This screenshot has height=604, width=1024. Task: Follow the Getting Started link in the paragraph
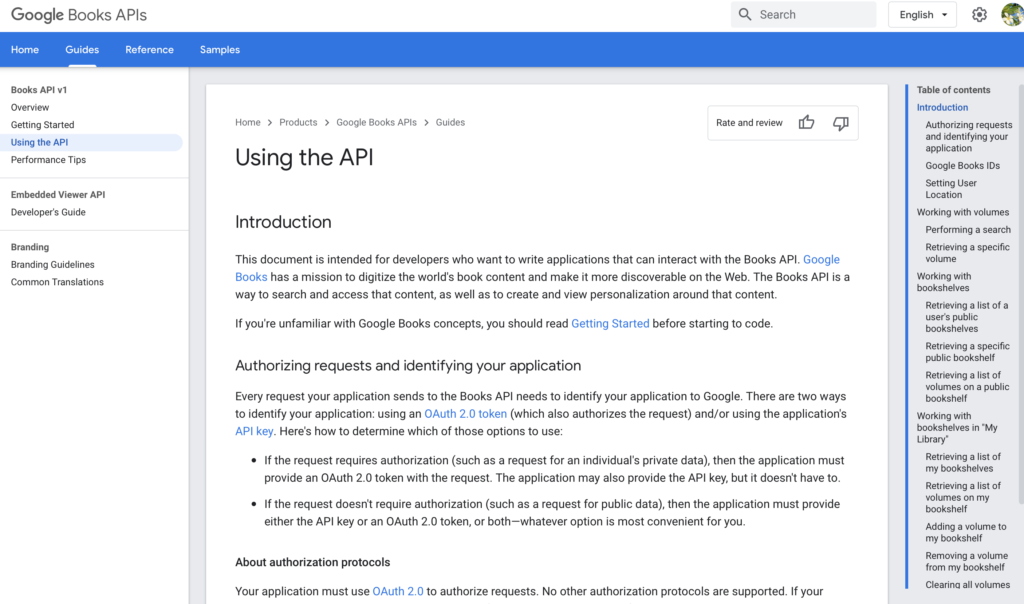pyautogui.click(x=610, y=323)
